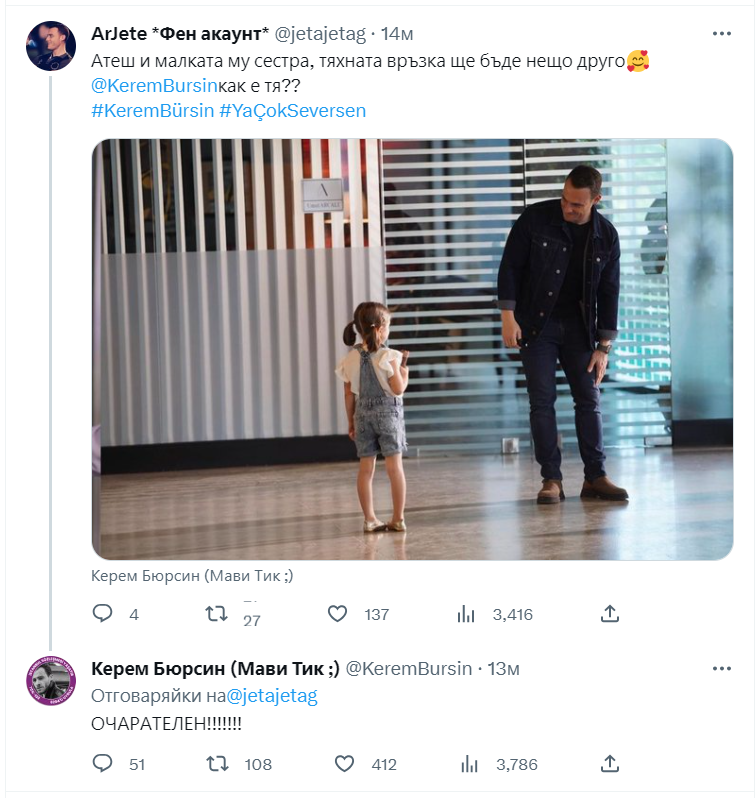
Task: Open reply box for the ОЧАРАТЕЛЕН reply
Action: tap(103, 764)
